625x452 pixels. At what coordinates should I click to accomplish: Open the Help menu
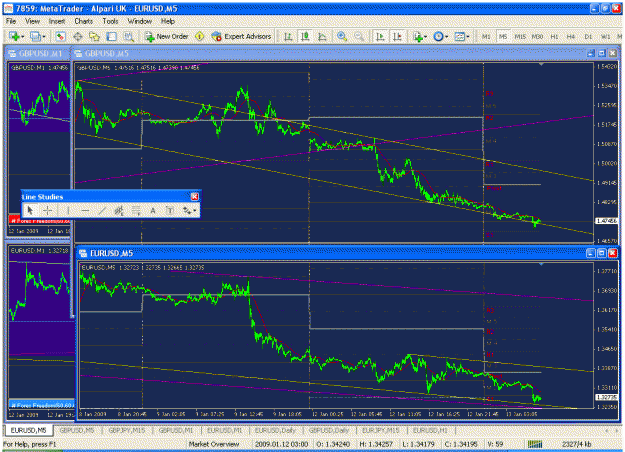pyautogui.click(x=168, y=21)
